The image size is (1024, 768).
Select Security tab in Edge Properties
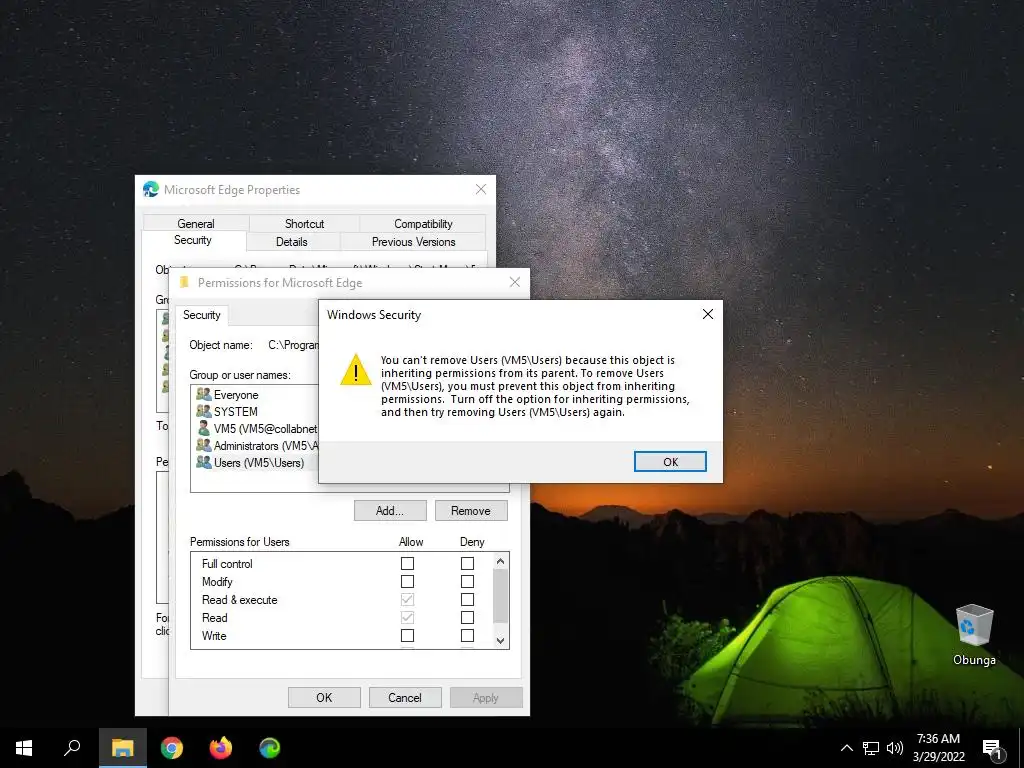(x=193, y=240)
